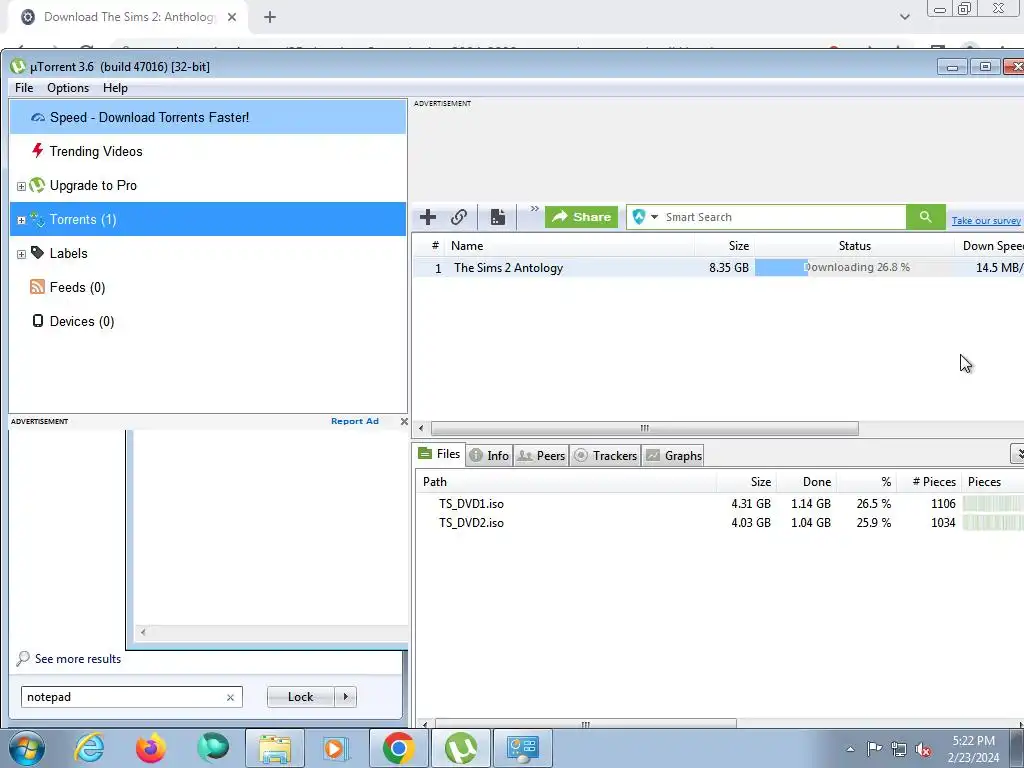Switch to the Files tab
This screenshot has height=768, width=1024.
(x=440, y=454)
